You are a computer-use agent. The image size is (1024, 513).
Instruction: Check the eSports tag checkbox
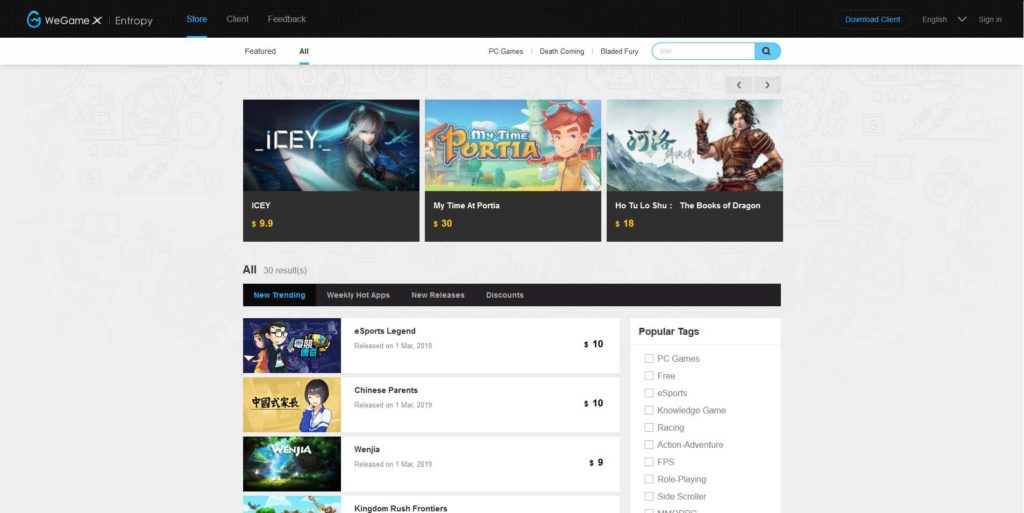tap(648, 393)
